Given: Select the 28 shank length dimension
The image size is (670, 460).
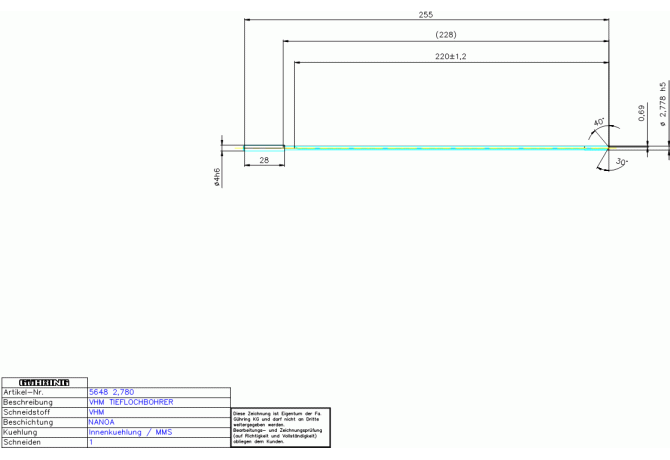Looking at the screenshot, I should (x=264, y=160).
